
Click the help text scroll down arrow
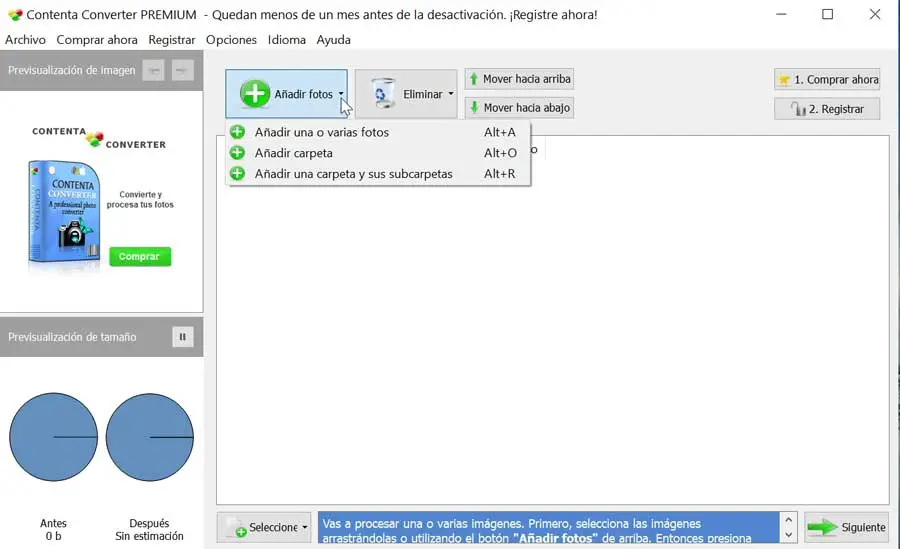tap(788, 535)
